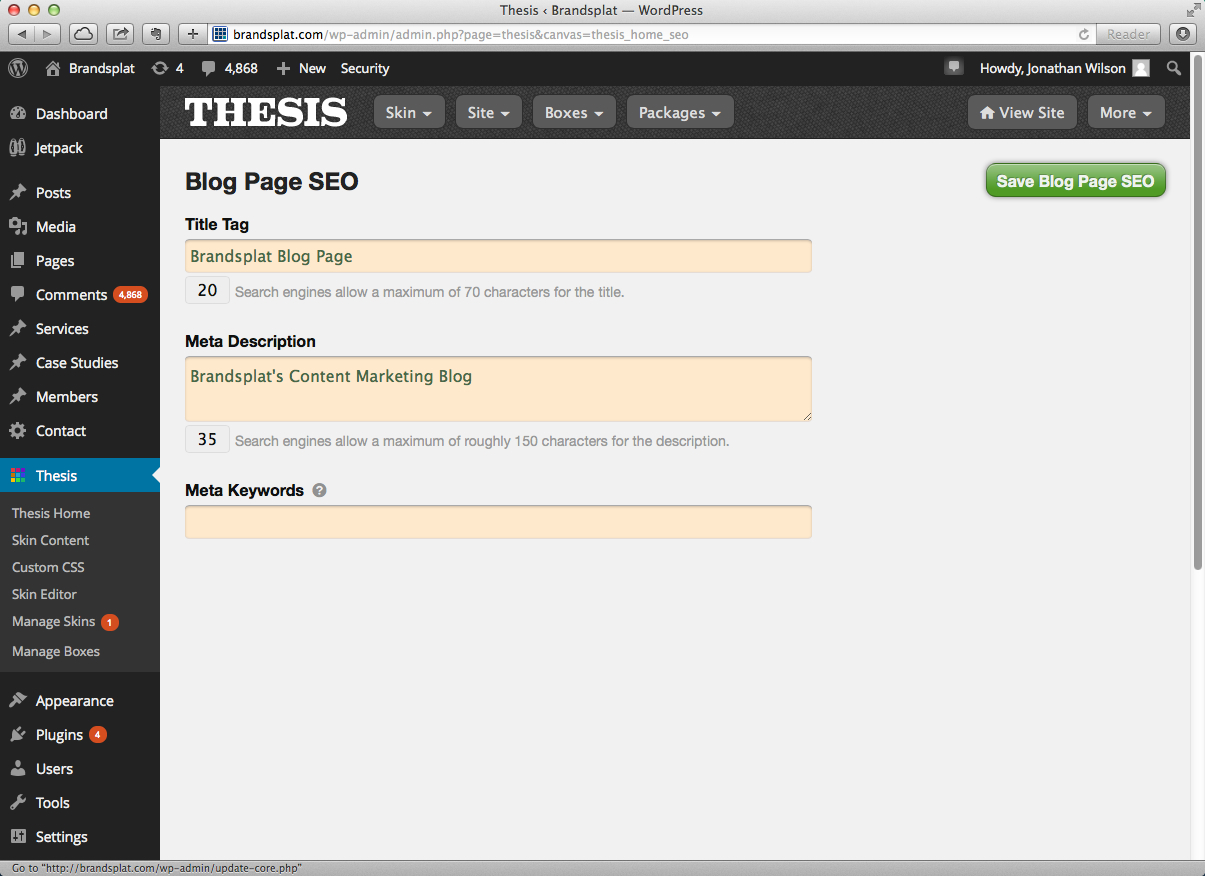Click the View Site button
The height and width of the screenshot is (876, 1205).
coord(1022,113)
